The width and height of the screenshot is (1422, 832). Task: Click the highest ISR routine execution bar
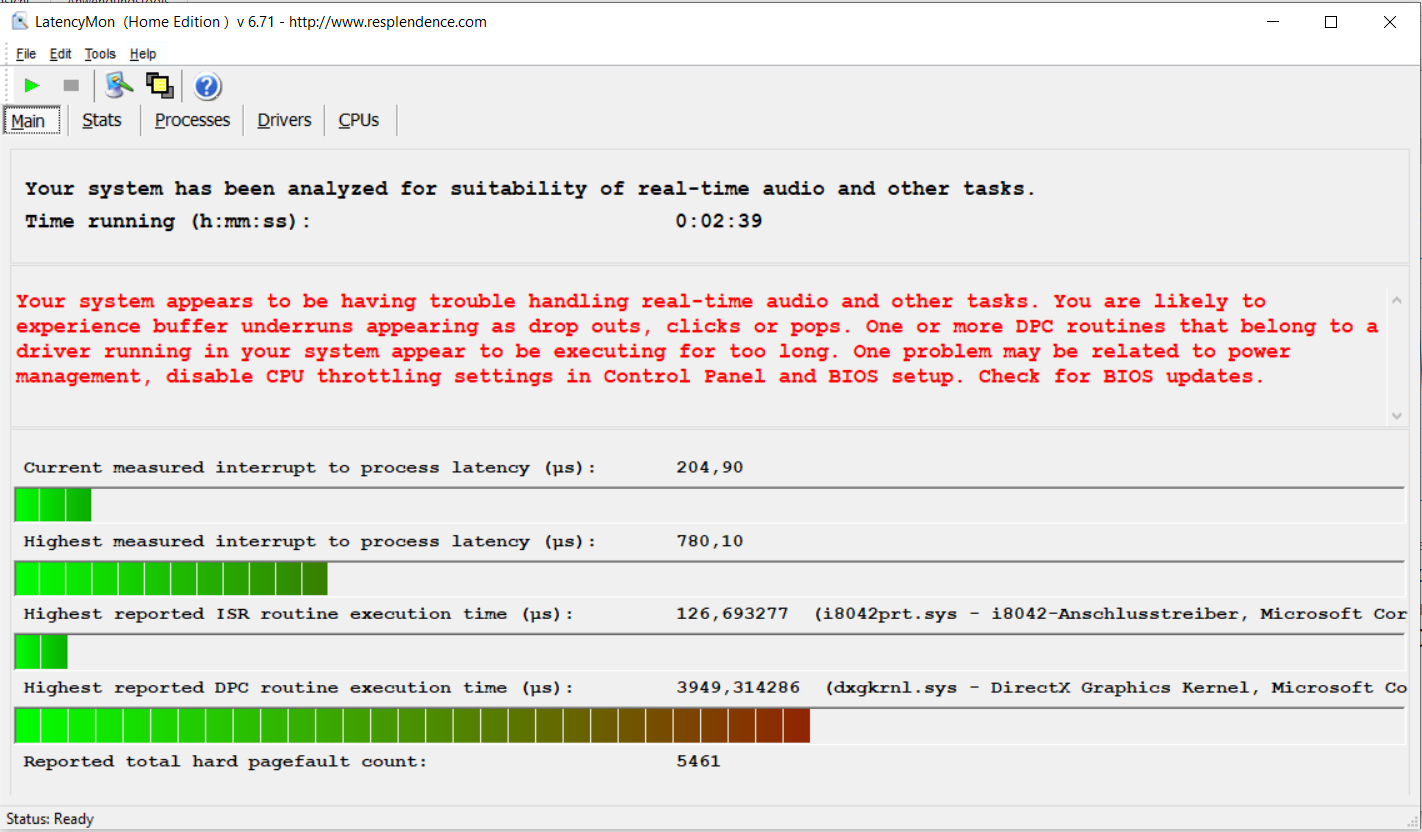(41, 653)
